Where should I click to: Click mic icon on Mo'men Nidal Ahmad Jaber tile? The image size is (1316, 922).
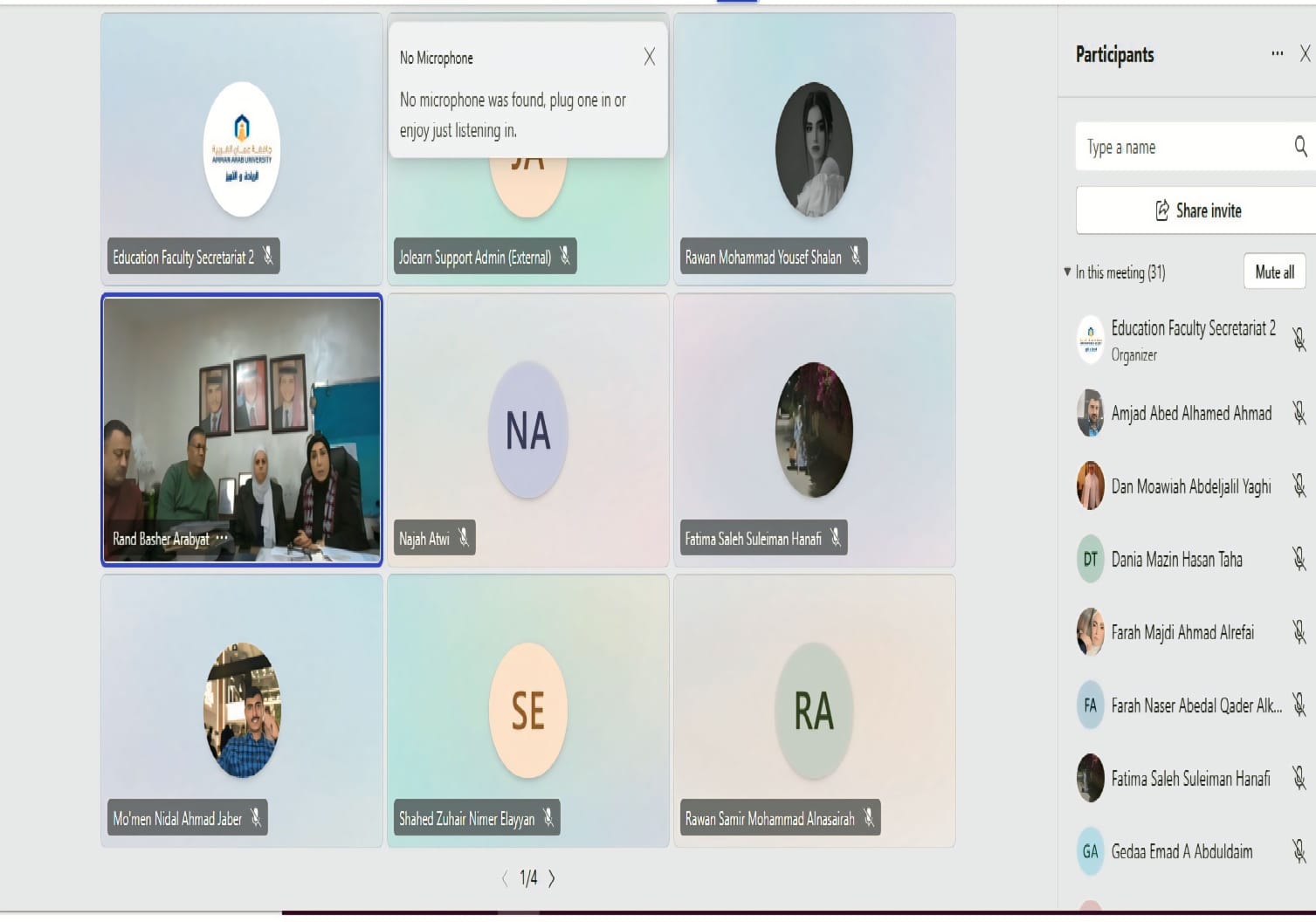pos(256,818)
